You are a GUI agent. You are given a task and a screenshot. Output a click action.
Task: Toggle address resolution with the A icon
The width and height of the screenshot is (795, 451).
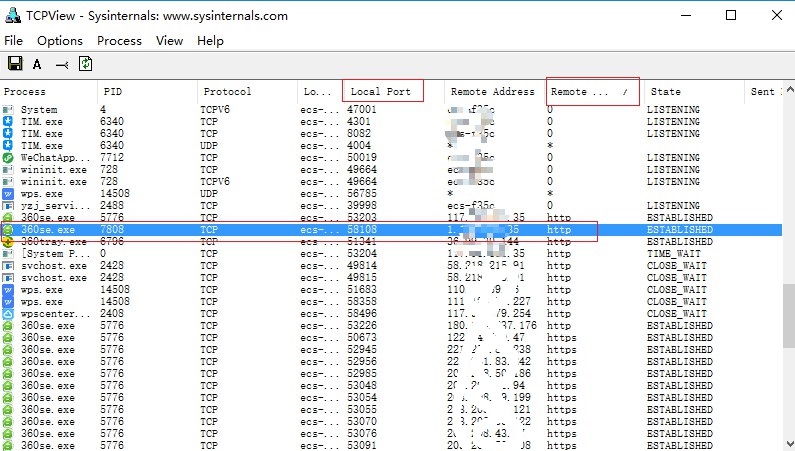point(37,65)
